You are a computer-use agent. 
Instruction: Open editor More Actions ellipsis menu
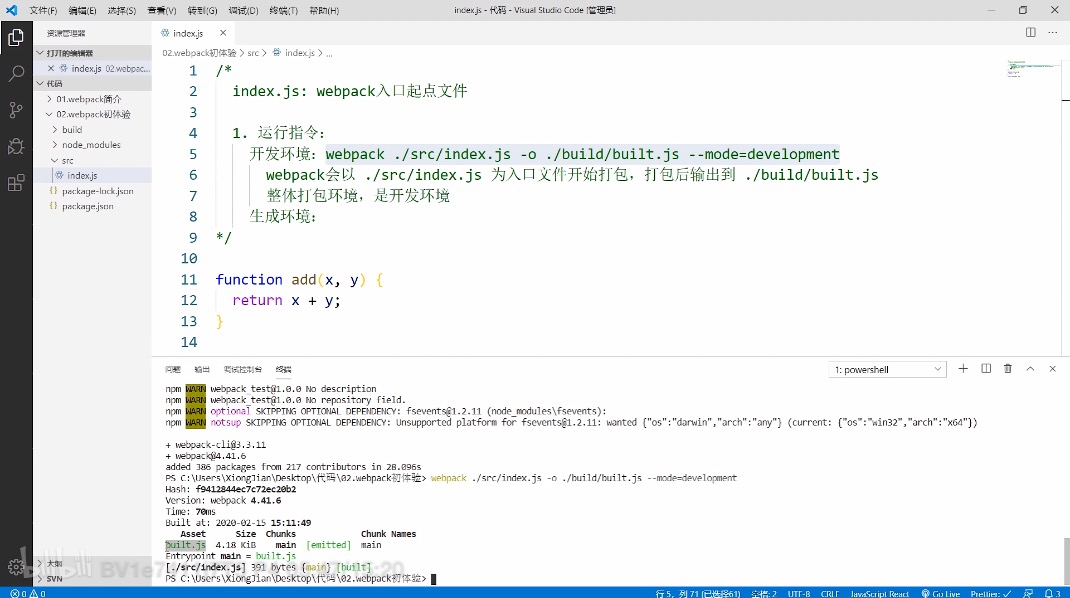point(1052,32)
